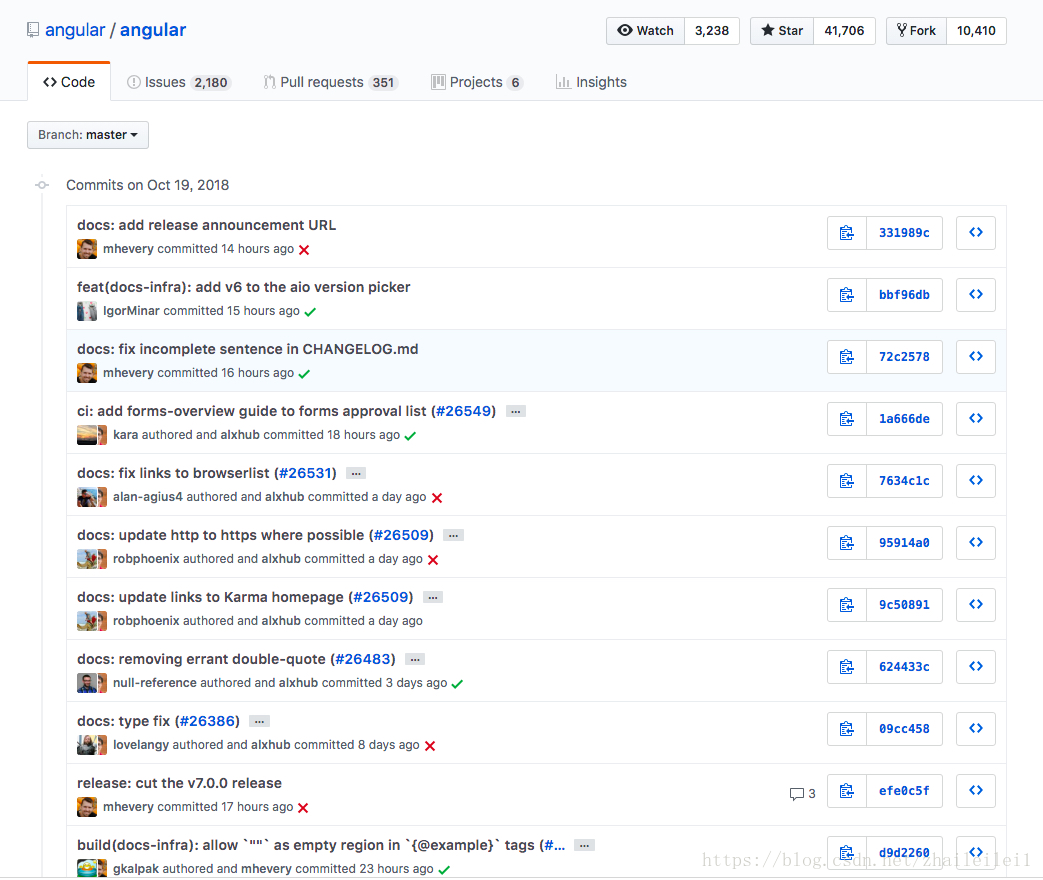Copy full SHA for commit 72c2578
This screenshot has height=880, width=1043.
tap(847, 357)
